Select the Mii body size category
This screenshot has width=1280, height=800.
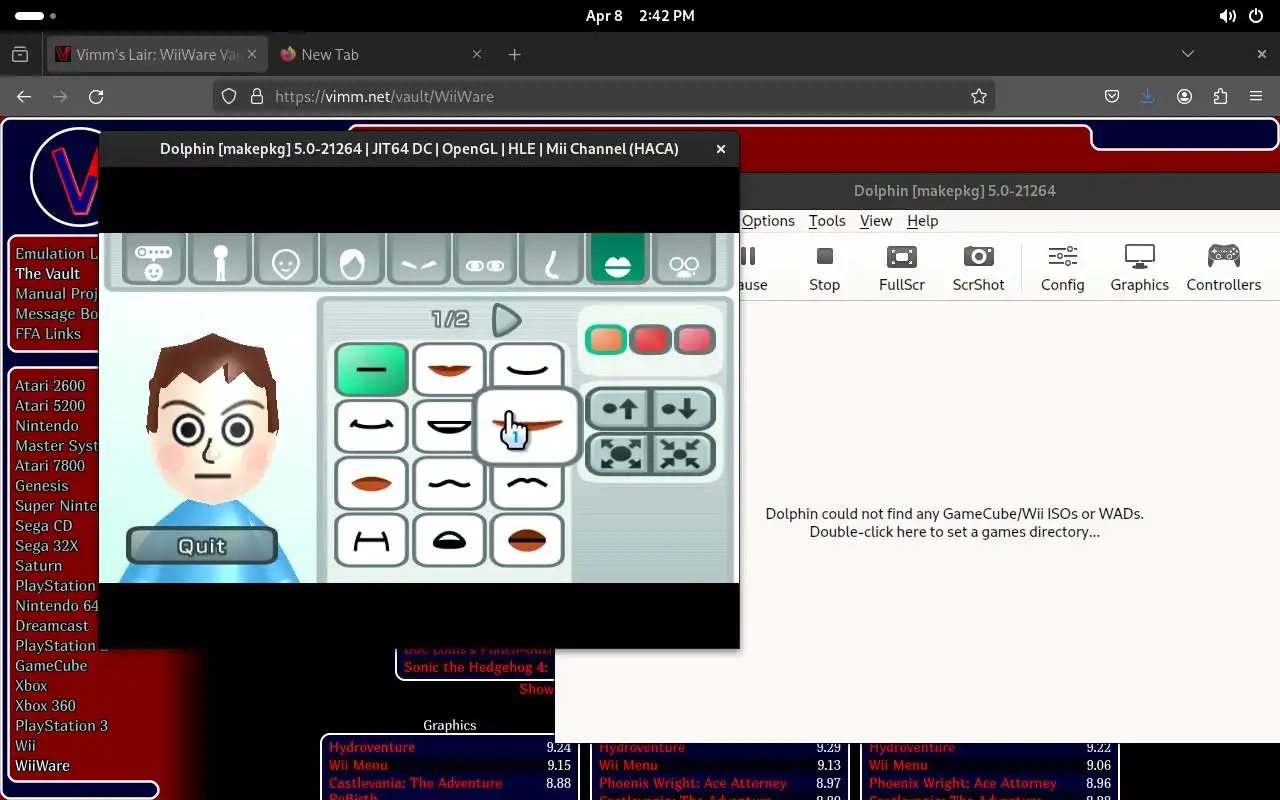[x=220, y=258]
